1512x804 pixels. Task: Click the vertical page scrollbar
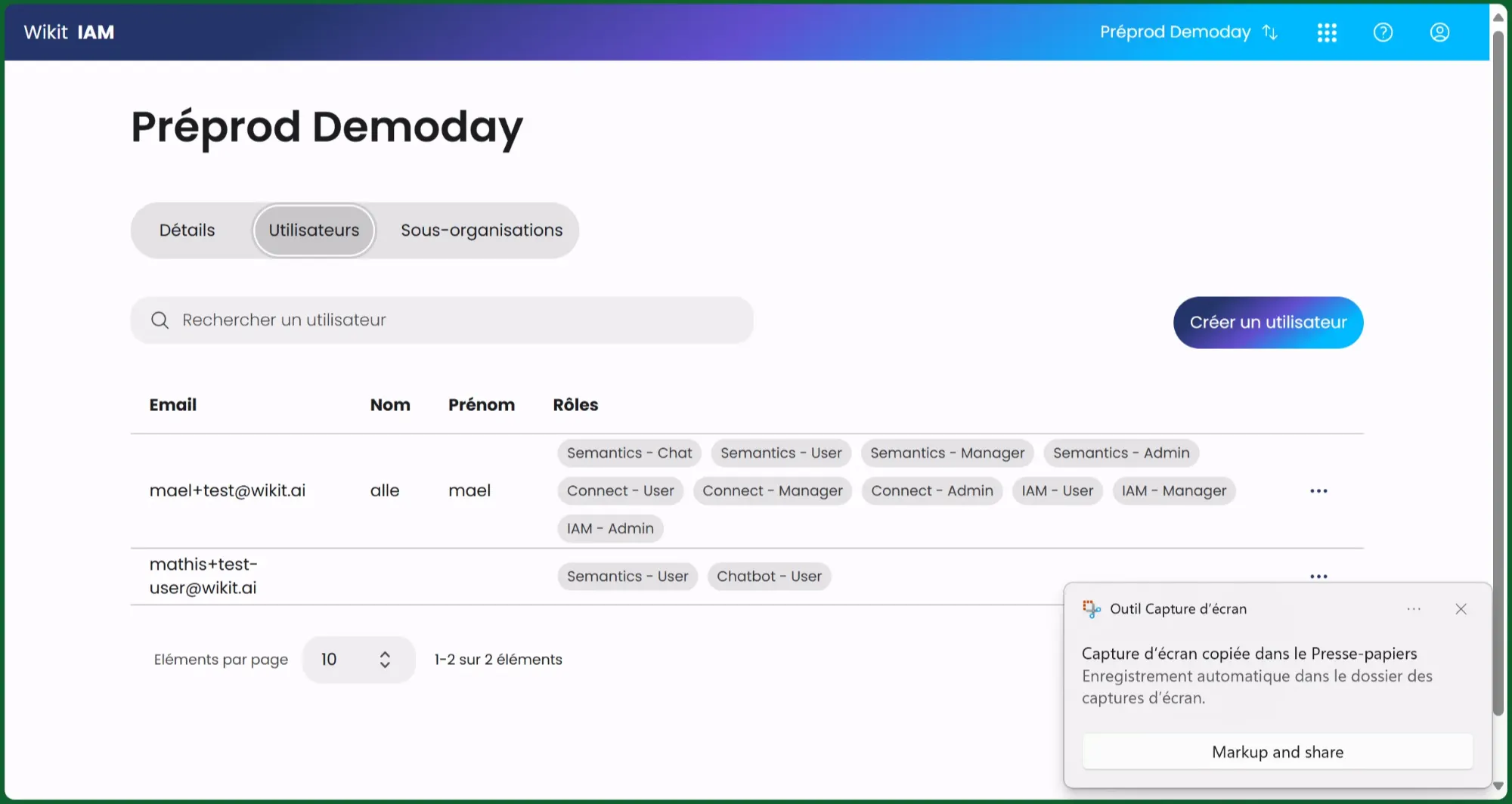pyautogui.click(x=1498, y=378)
